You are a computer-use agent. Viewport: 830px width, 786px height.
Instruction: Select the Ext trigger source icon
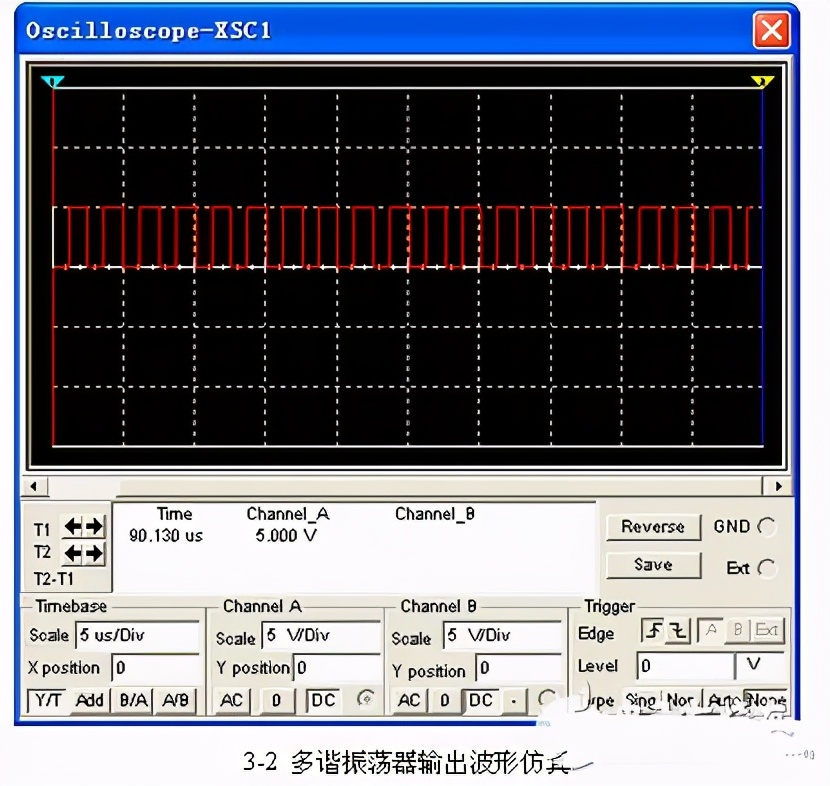click(770, 629)
